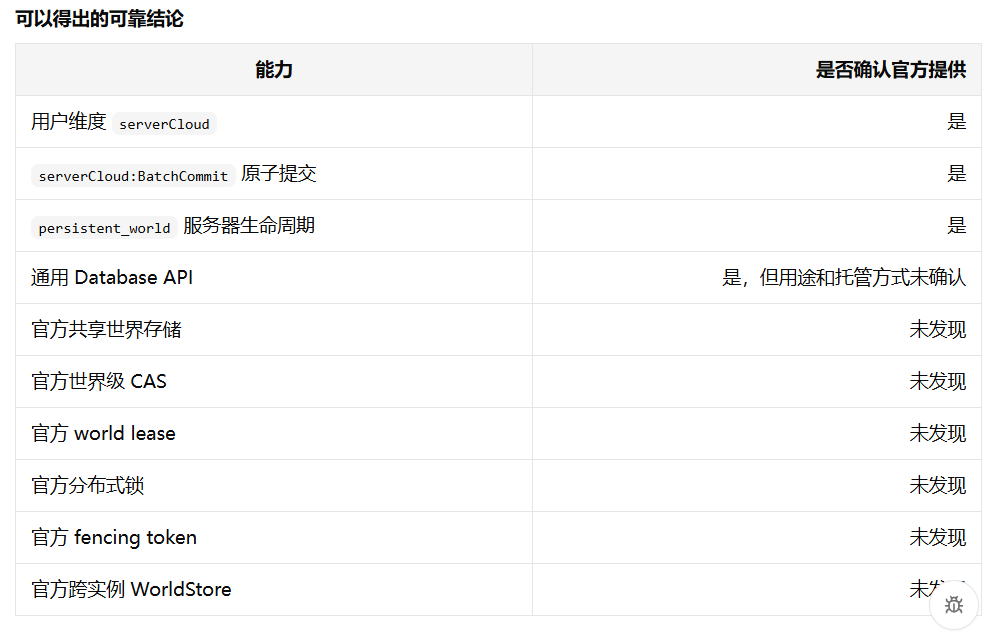The image size is (988, 634).
Task: Click the 可以得出的可靠结论 heading
Action: pyautogui.click(x=100, y=19)
